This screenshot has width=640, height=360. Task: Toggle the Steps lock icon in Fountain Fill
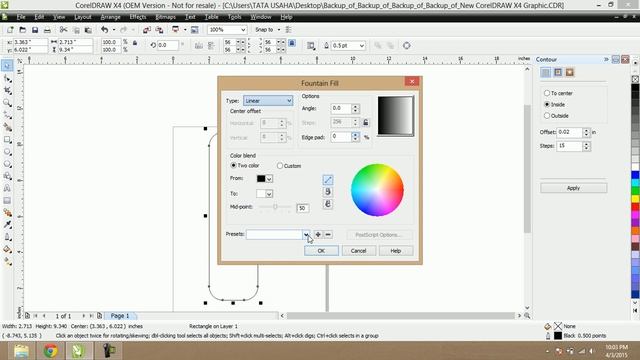click(366, 122)
